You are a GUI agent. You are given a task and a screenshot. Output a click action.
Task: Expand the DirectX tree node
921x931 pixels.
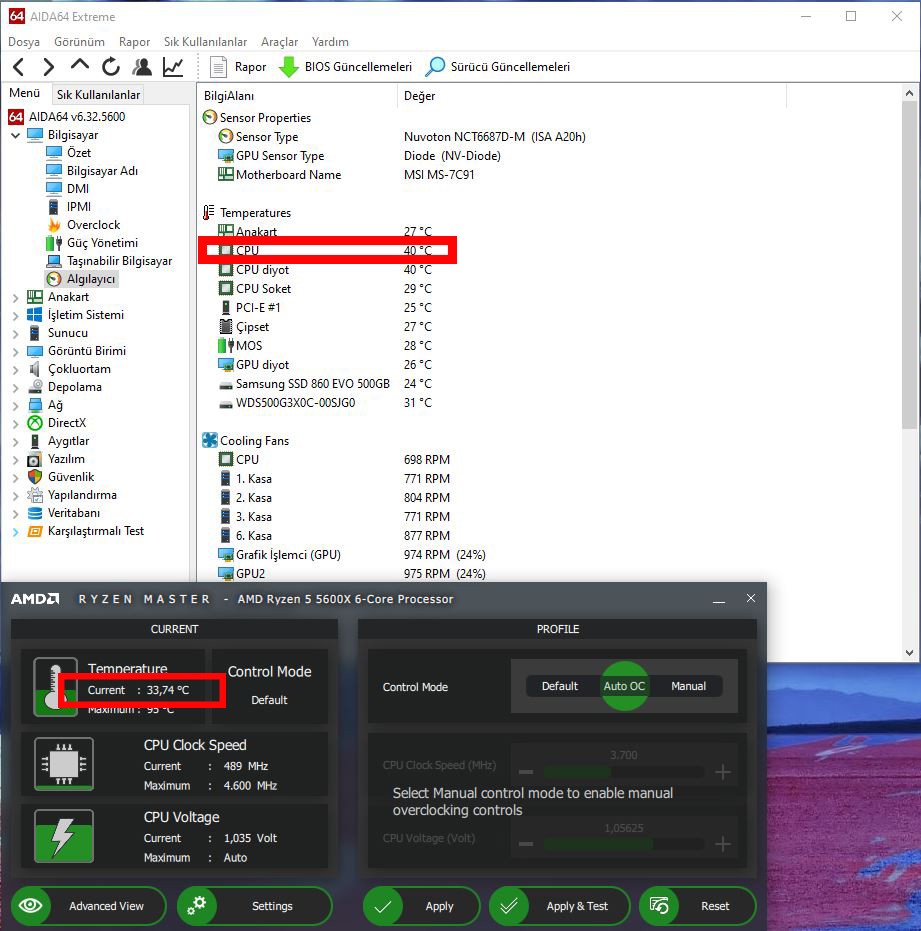[x=15, y=423]
